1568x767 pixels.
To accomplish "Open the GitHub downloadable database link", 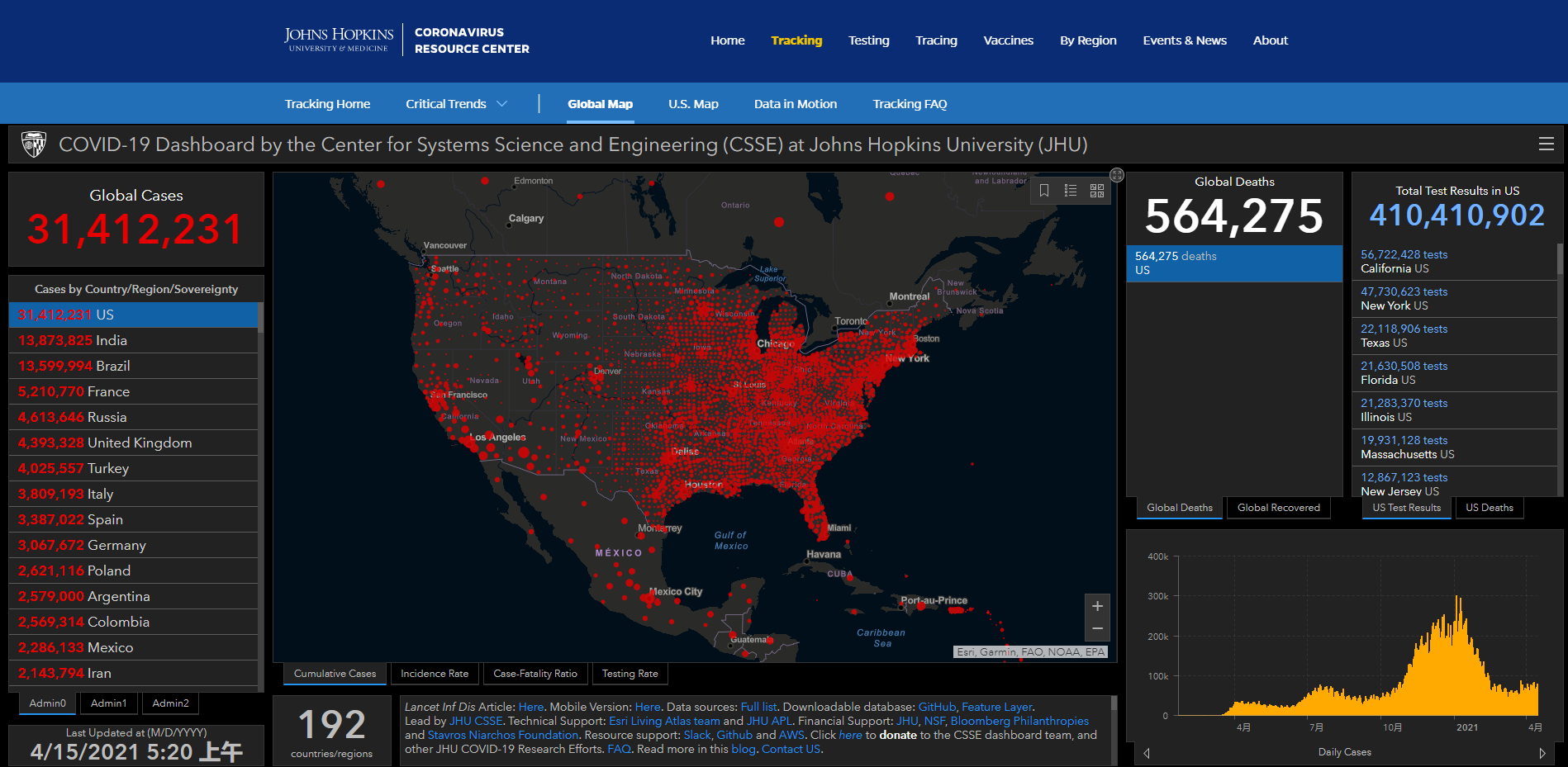I will tap(937, 707).
